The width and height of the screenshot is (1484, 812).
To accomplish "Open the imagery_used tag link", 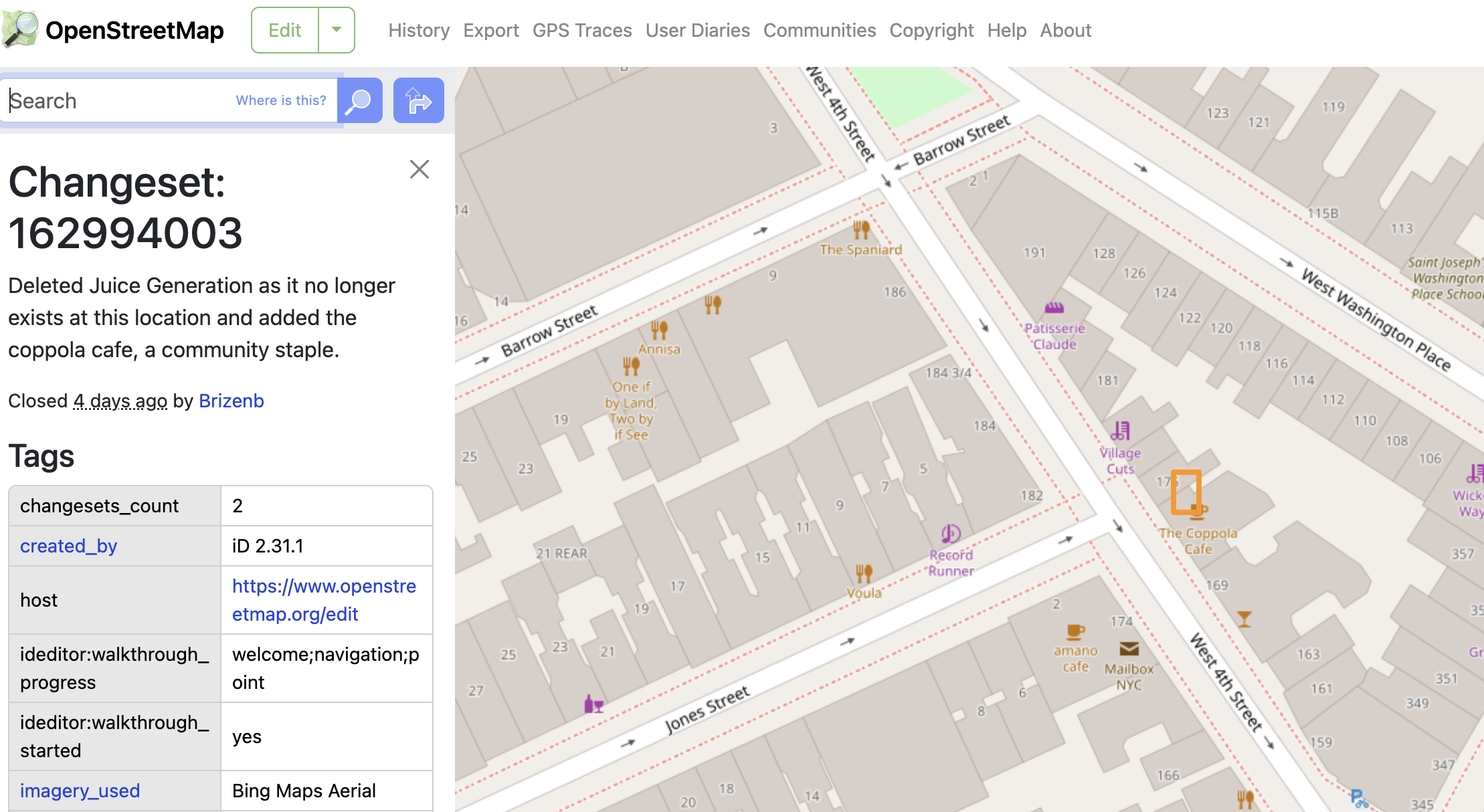I will tap(80, 791).
